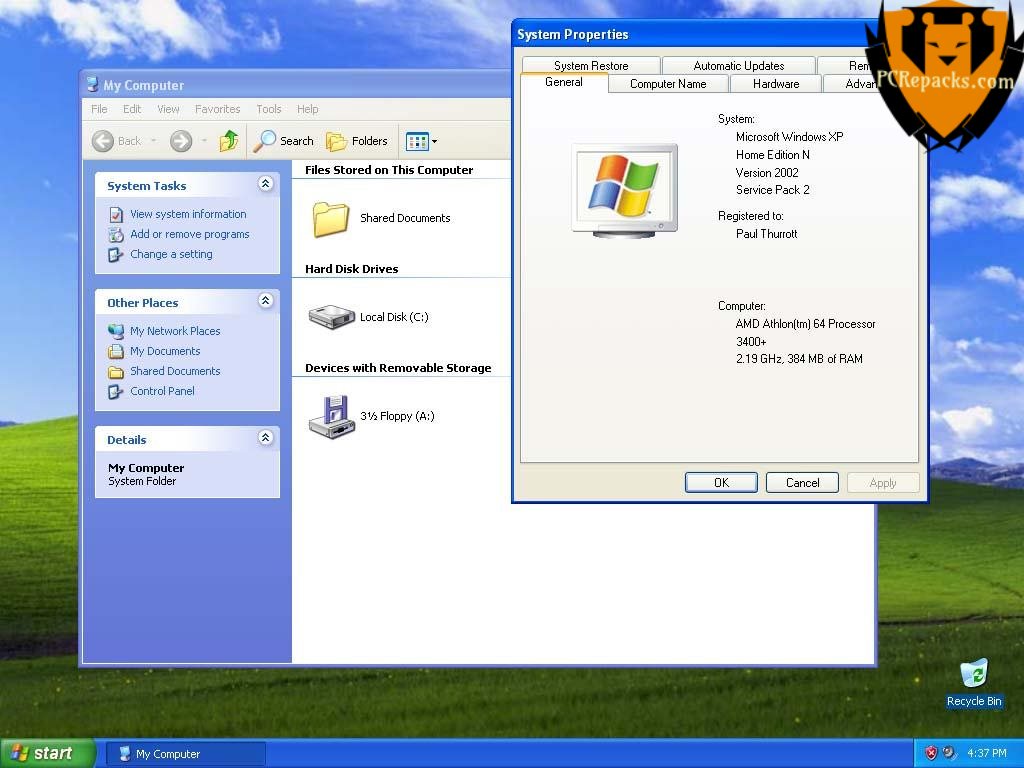The width and height of the screenshot is (1024, 768).
Task: Click the Up folder icon on the toolbar
Action: tap(228, 140)
